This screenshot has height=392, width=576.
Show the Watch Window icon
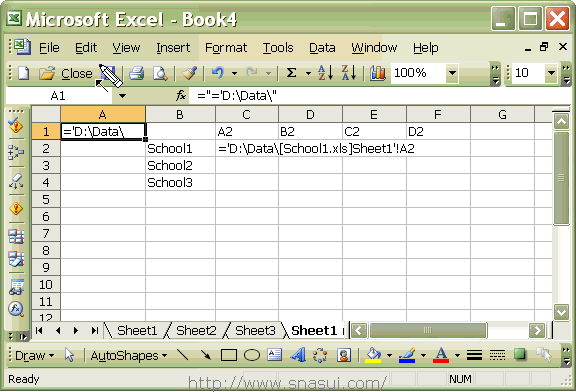coord(16,287)
